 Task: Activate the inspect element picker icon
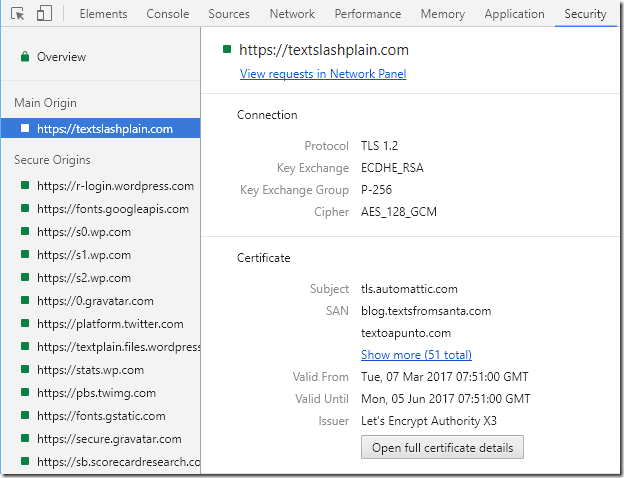[x=18, y=14]
